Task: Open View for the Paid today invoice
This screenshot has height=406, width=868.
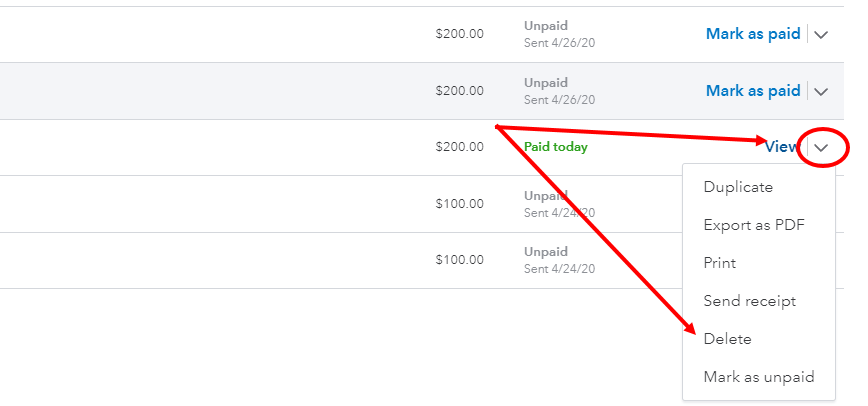Action: pos(781,147)
